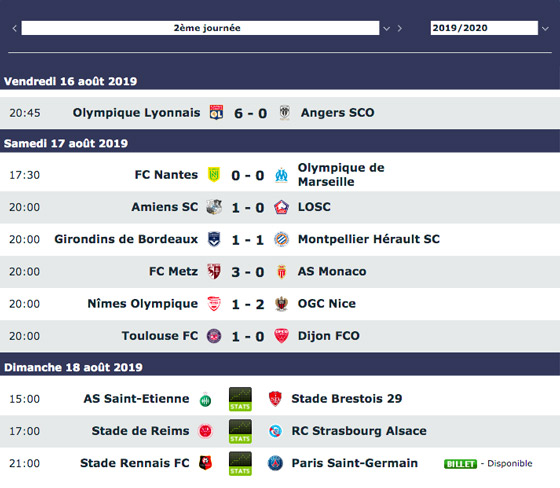Go to the next matchday arrow

(400, 28)
